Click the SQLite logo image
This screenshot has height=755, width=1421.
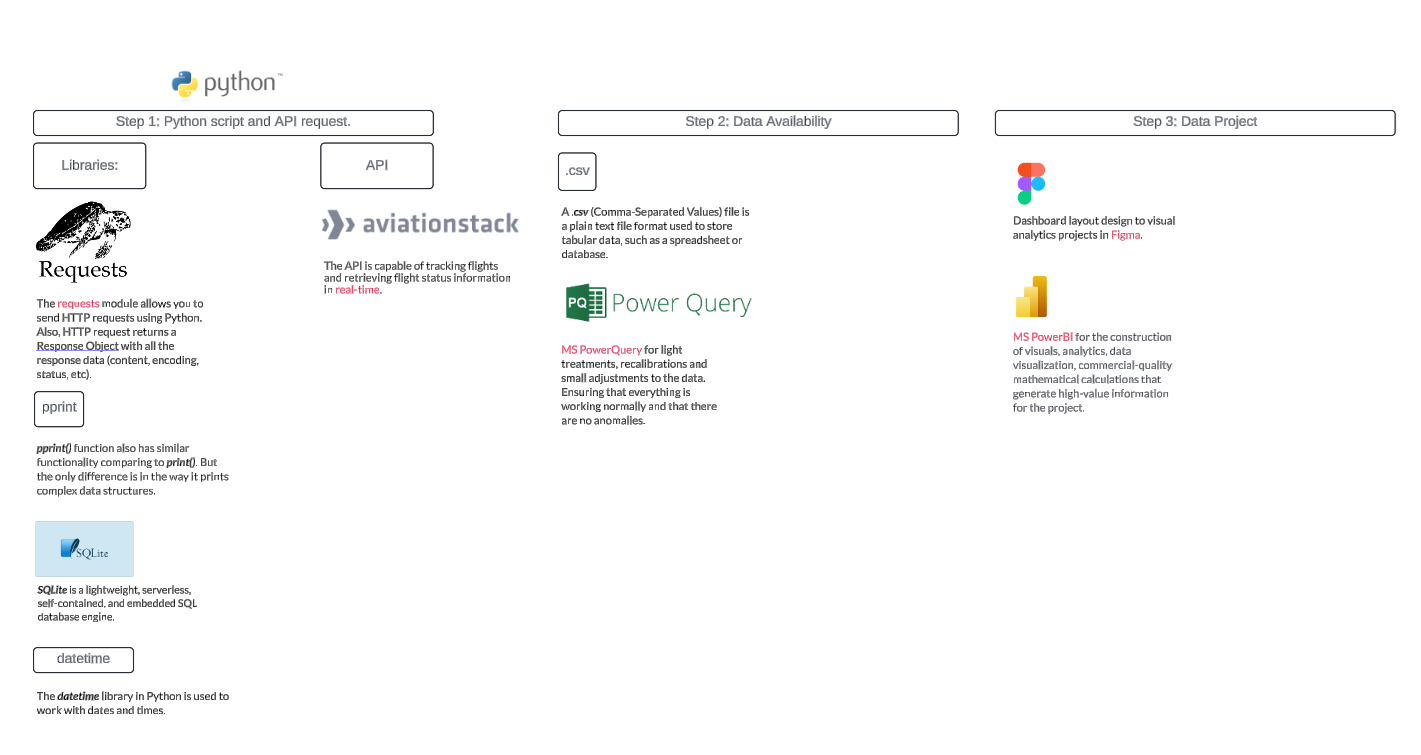pyautogui.click(x=84, y=549)
